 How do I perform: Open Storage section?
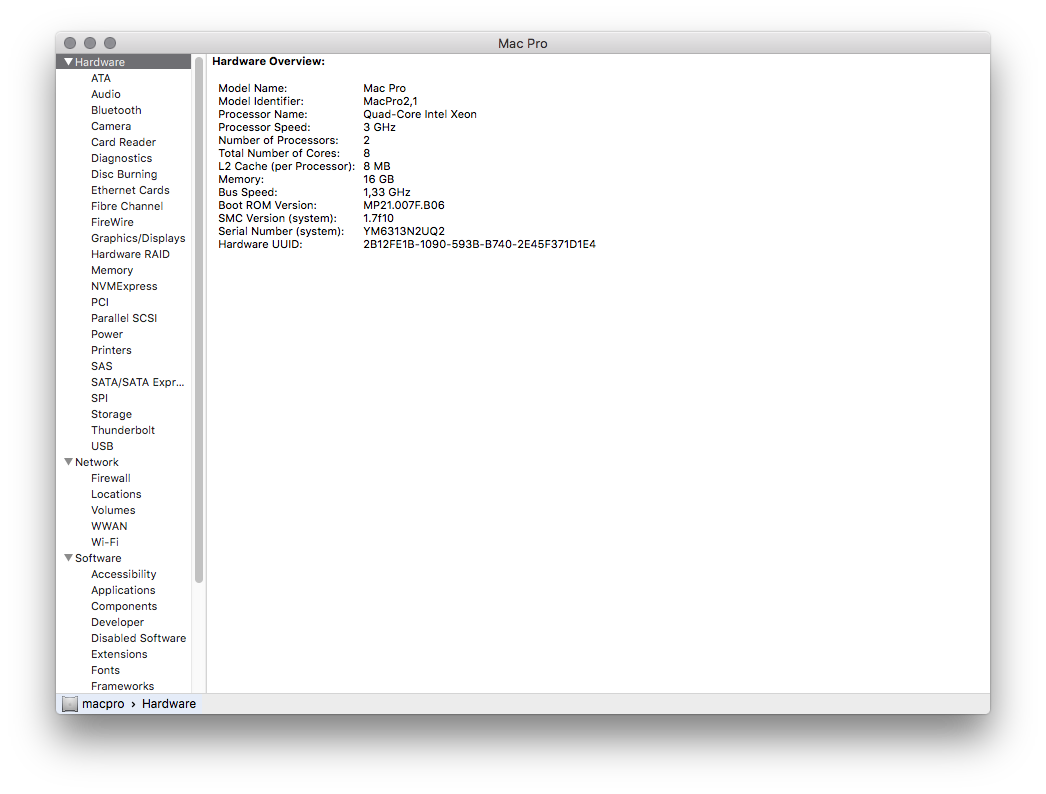[111, 414]
